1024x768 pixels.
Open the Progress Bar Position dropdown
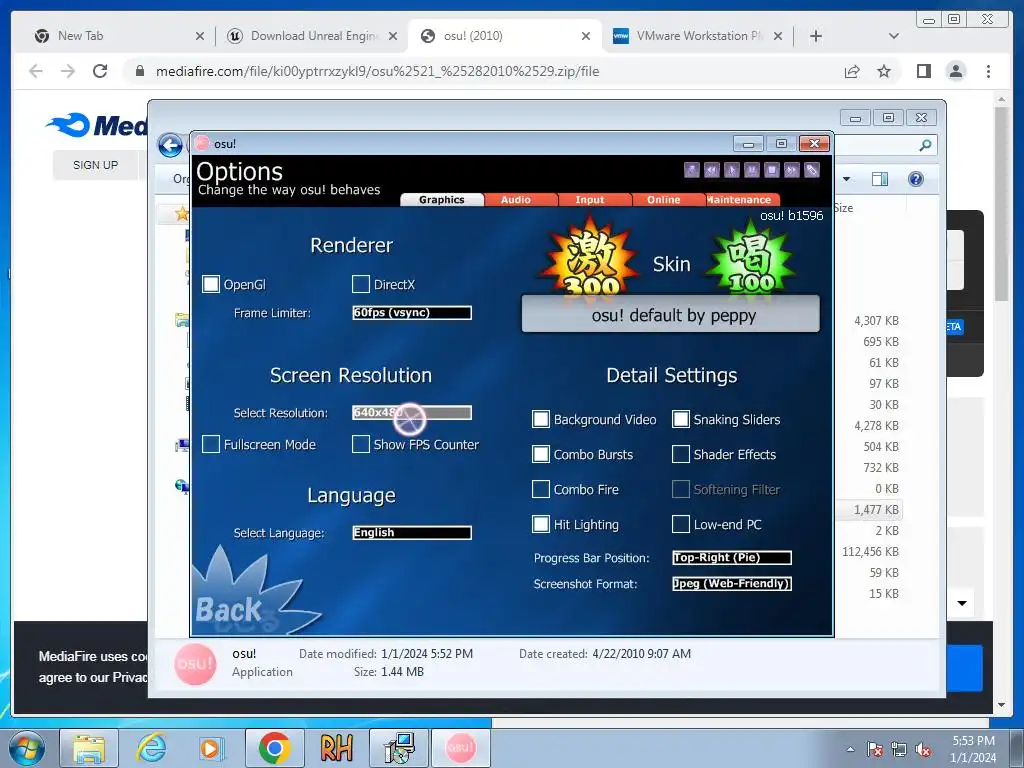pyautogui.click(x=732, y=558)
